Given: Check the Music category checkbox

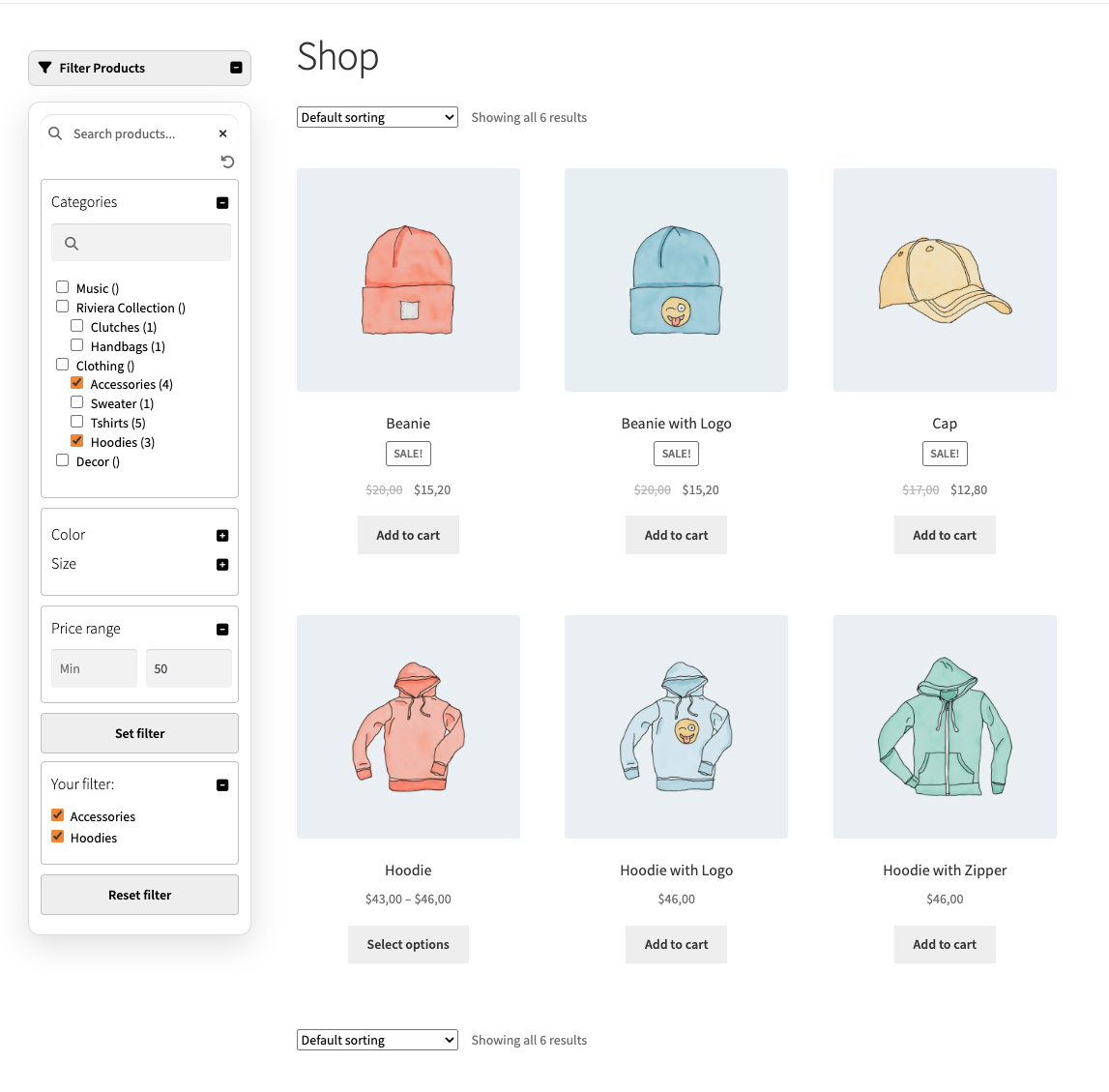Looking at the screenshot, I should [x=62, y=286].
